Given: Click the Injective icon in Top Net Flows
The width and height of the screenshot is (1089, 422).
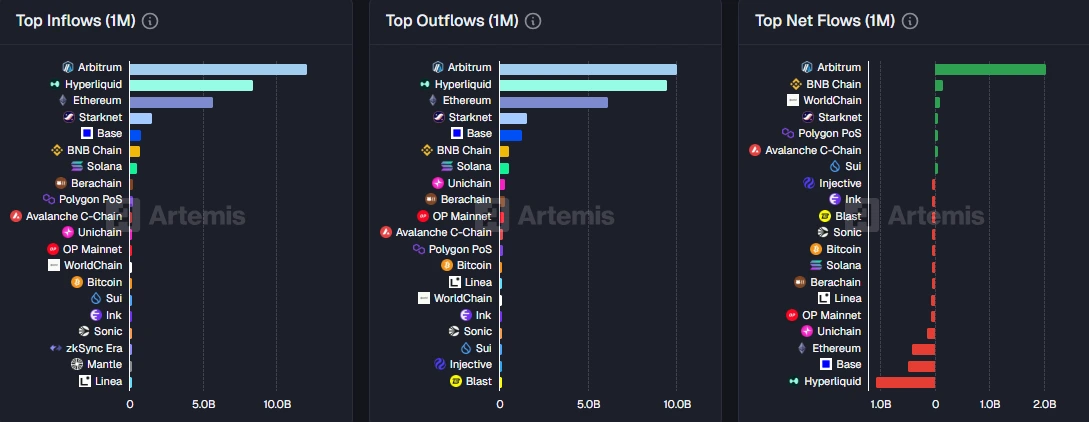Looking at the screenshot, I should [809, 183].
